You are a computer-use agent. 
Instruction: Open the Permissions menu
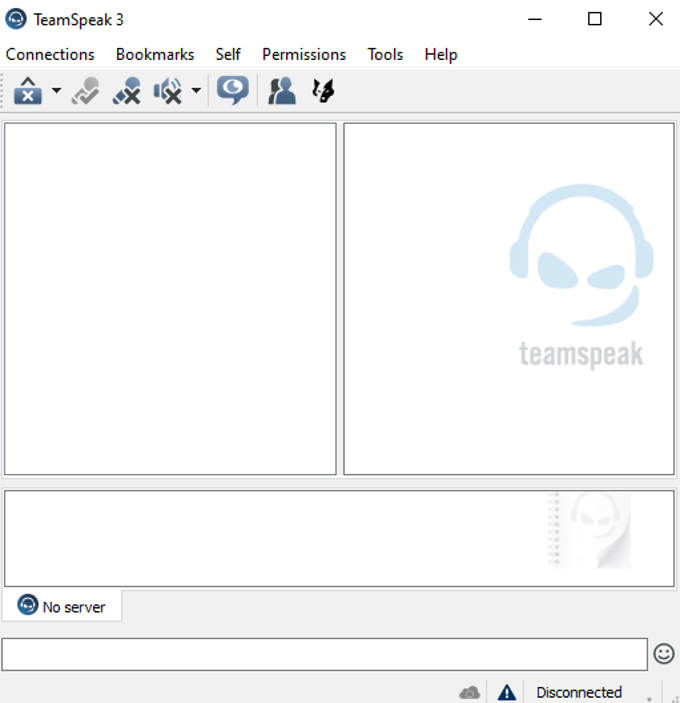pos(304,55)
